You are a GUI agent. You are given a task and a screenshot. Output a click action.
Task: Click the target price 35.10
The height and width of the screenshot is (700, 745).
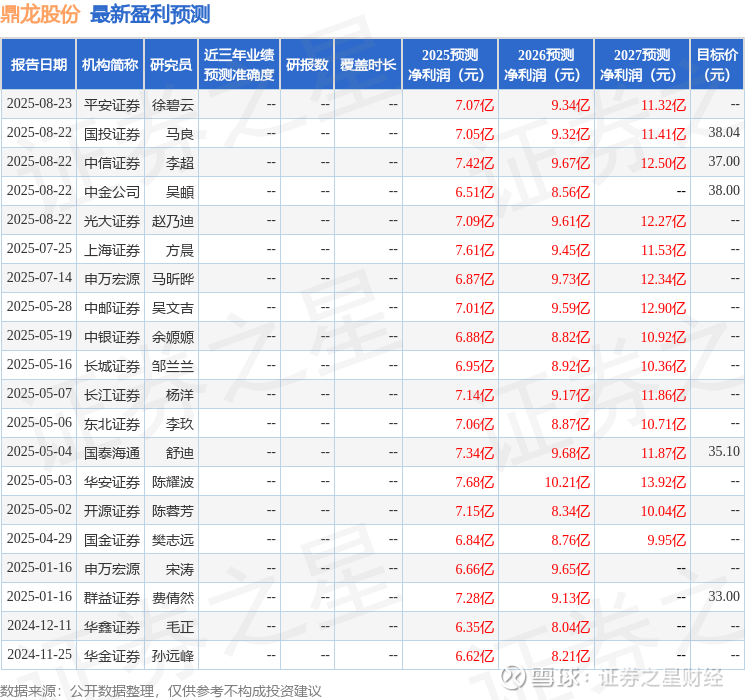point(724,451)
